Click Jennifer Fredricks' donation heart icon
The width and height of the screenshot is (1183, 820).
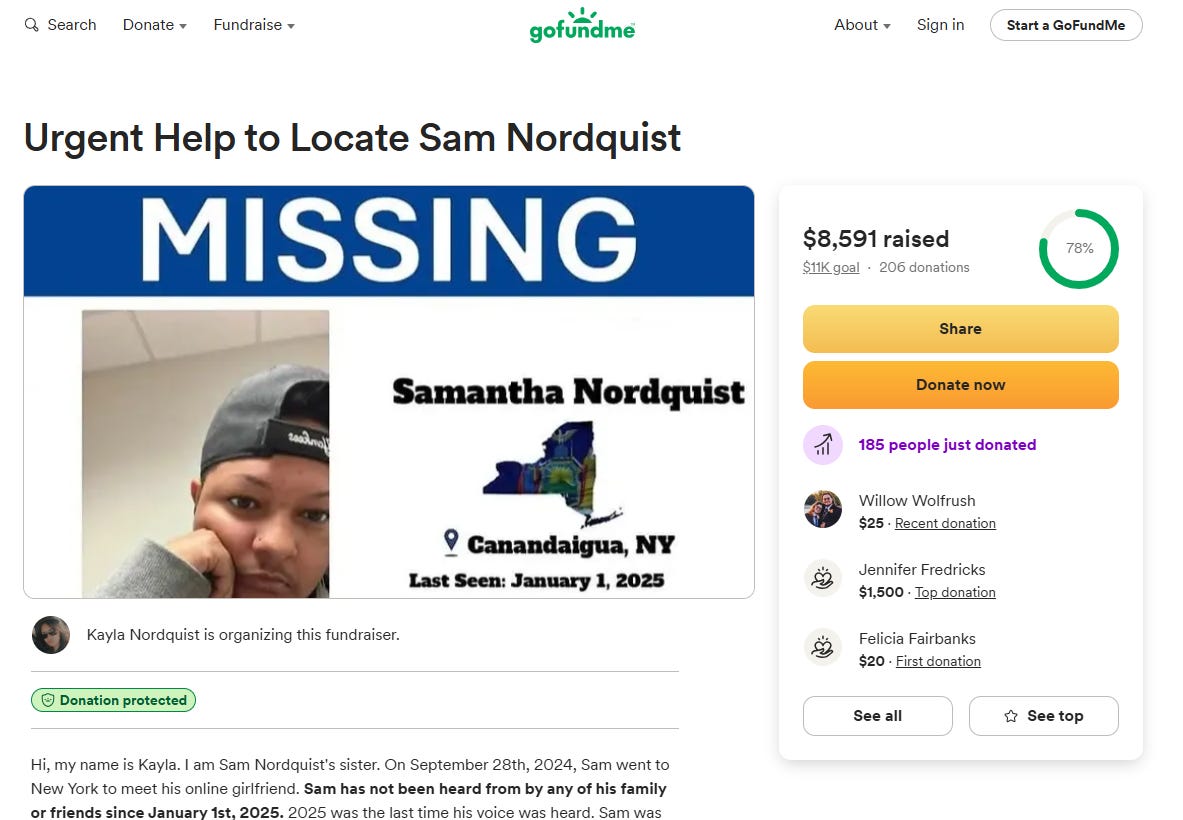822,579
